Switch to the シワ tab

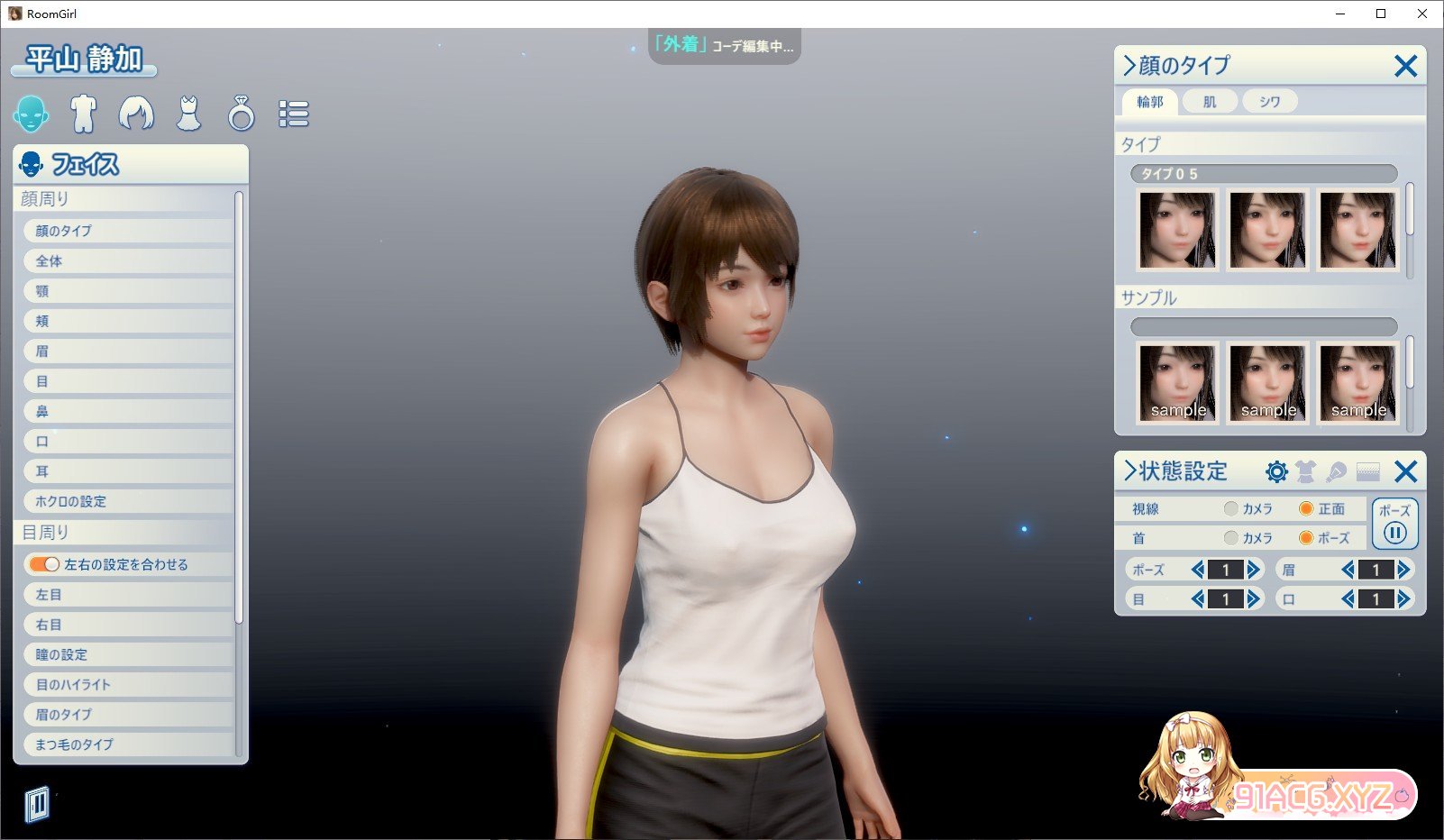point(1269,102)
